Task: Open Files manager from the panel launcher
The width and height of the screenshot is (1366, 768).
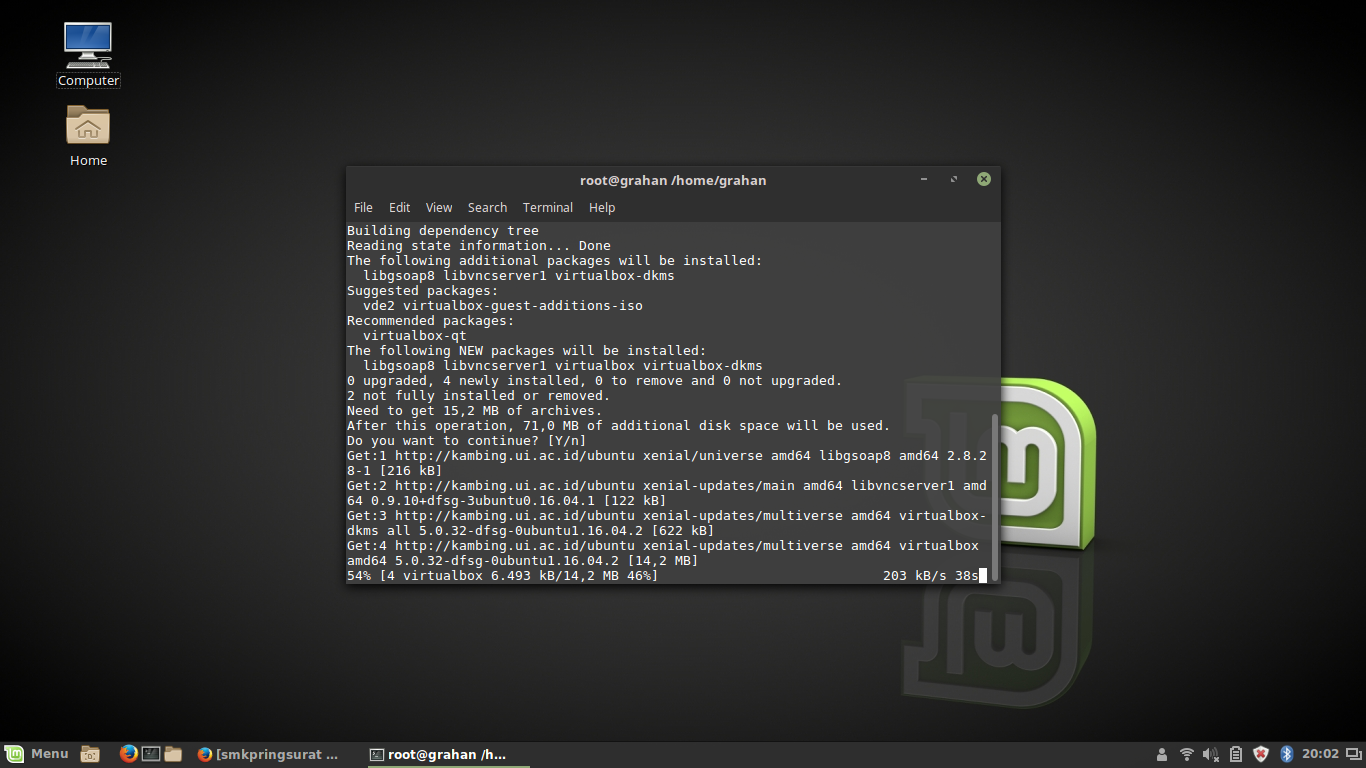Action: (173, 754)
